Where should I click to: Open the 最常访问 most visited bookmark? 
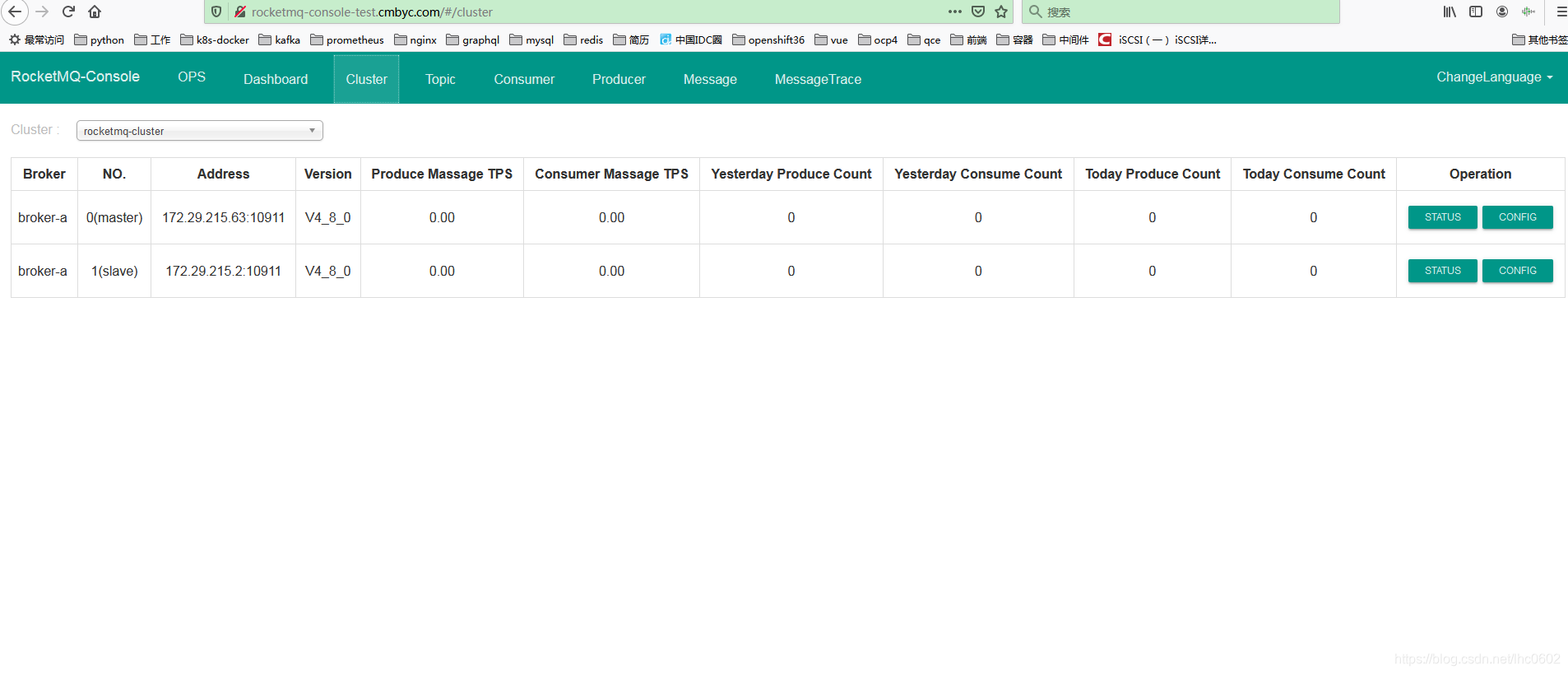pyautogui.click(x=35, y=40)
